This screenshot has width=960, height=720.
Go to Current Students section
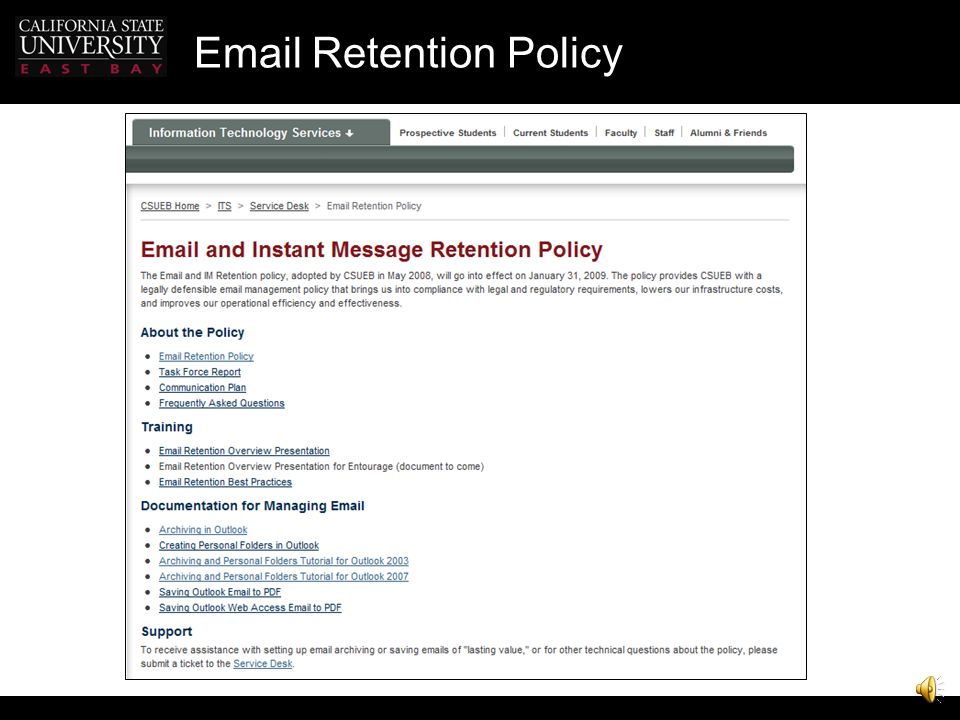(550, 133)
